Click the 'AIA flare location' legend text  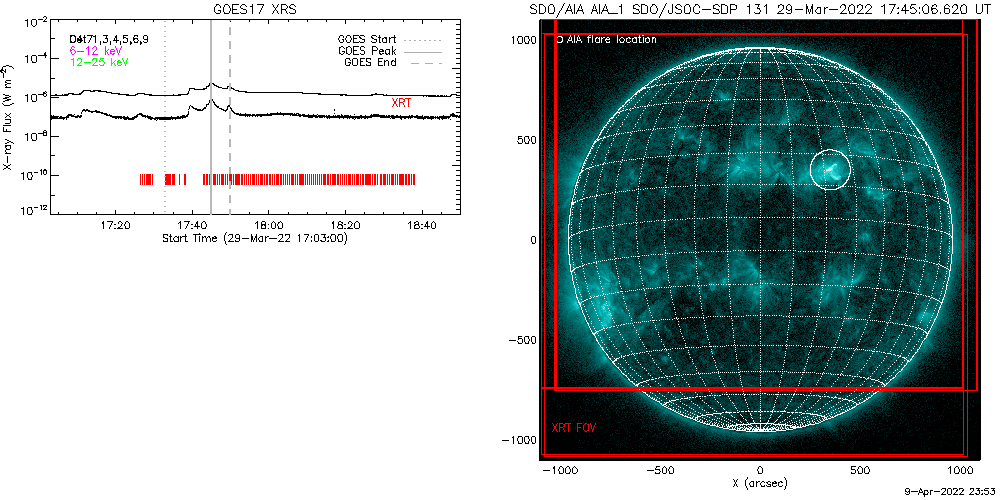coord(611,40)
